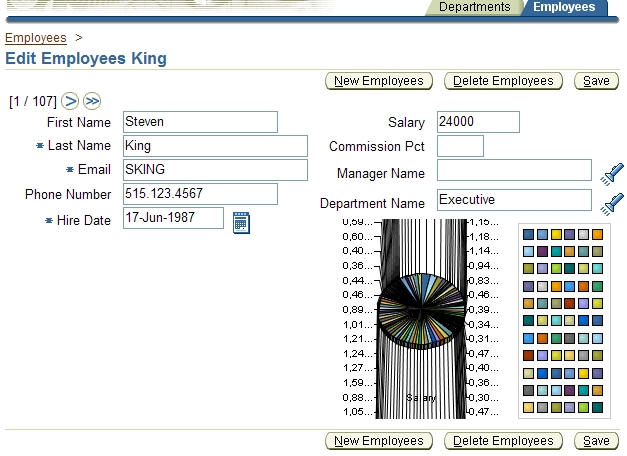Click the record counter text [1 / 107]
Screen dimensions: 627x456
(33, 101)
